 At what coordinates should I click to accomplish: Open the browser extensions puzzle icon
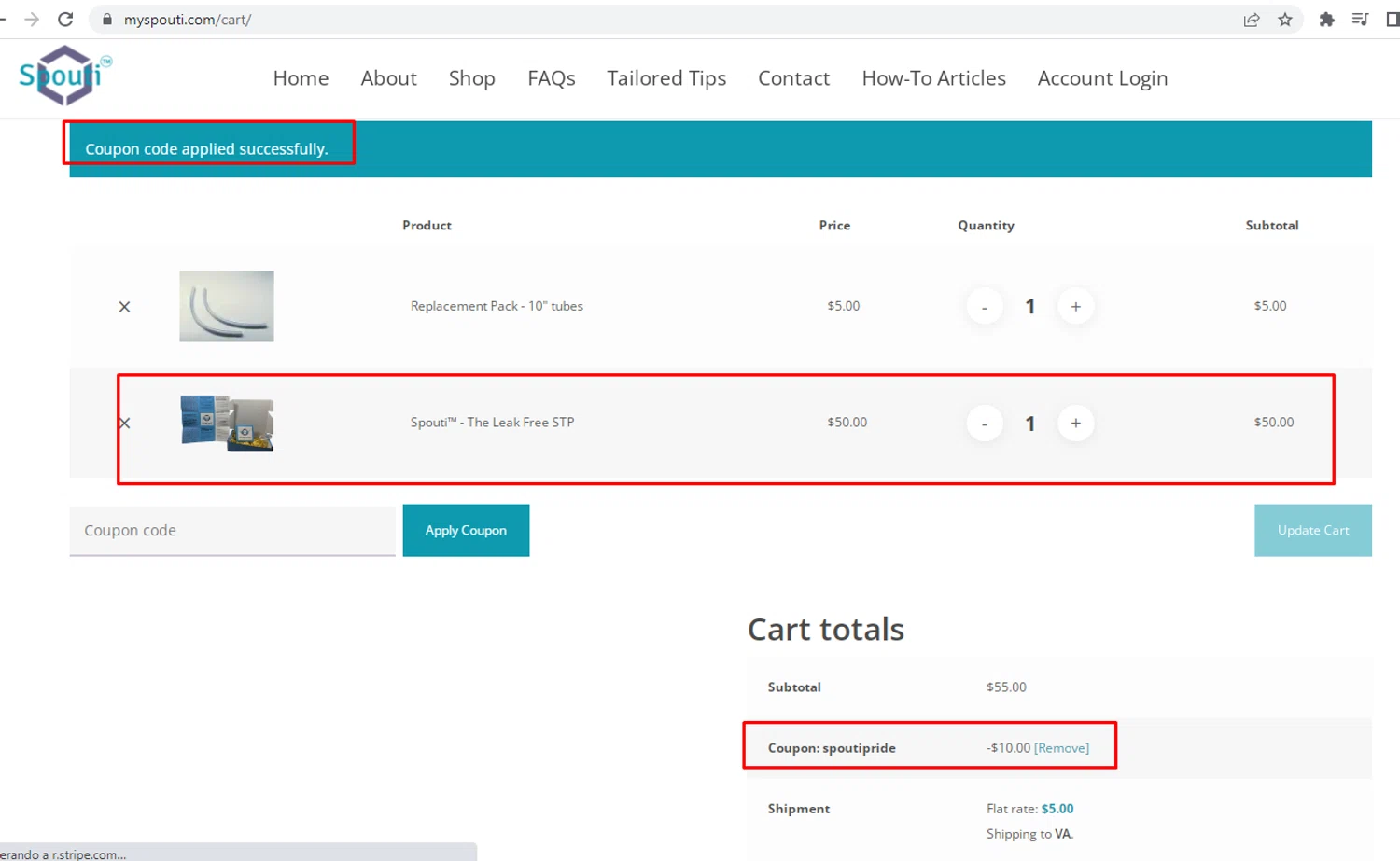(x=1326, y=20)
